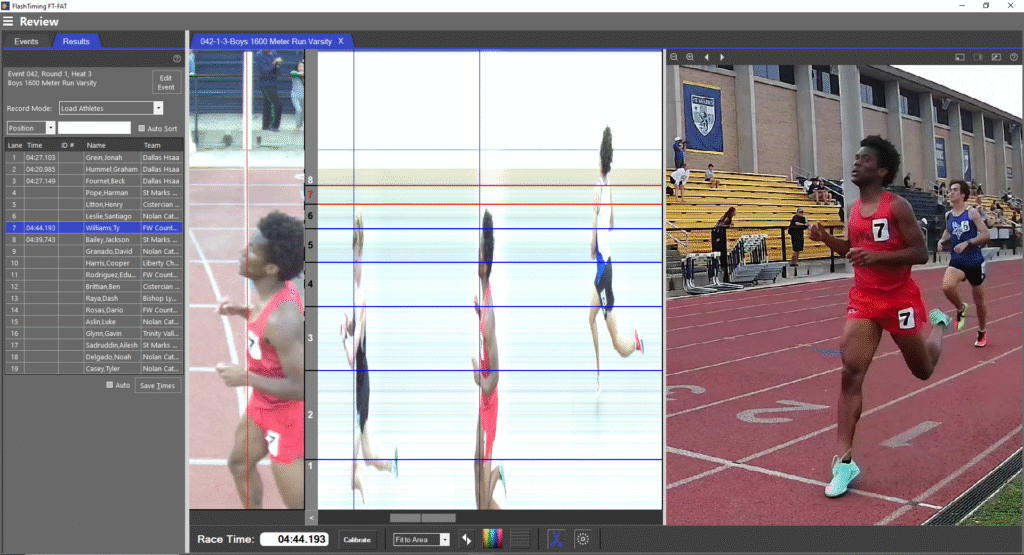Select row Raya, Dash
Screen dimensions: 1024x555
tap(93, 298)
